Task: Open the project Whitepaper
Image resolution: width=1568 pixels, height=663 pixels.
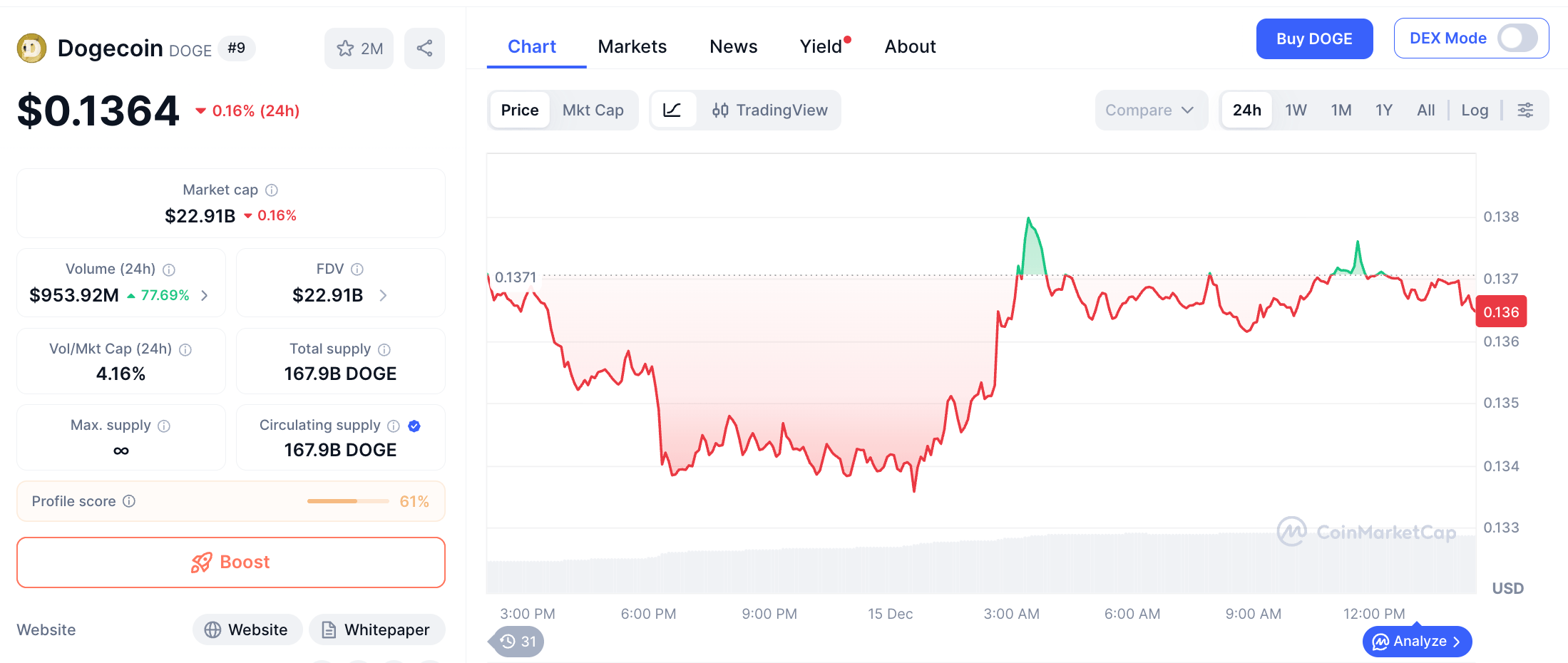Action: pos(376,629)
